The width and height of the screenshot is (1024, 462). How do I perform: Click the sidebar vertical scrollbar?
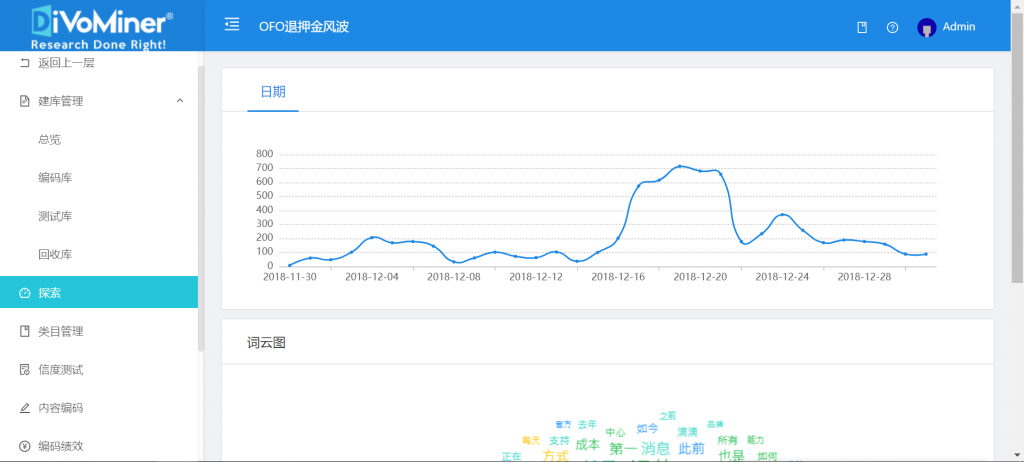tap(201, 208)
